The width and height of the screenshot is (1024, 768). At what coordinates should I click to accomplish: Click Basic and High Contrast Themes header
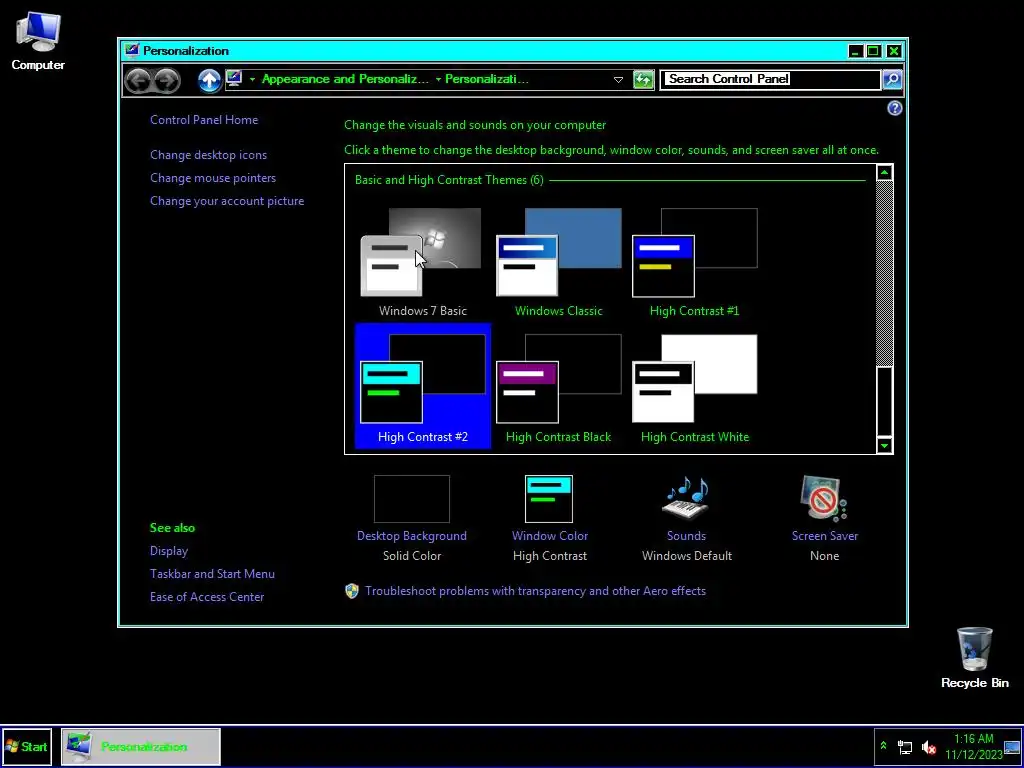449,180
